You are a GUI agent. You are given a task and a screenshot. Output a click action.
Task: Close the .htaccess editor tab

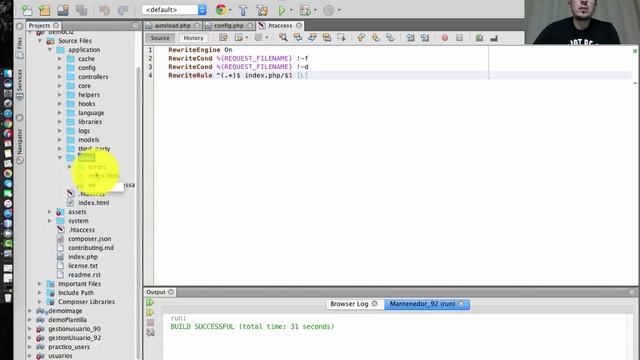[x=299, y=25]
